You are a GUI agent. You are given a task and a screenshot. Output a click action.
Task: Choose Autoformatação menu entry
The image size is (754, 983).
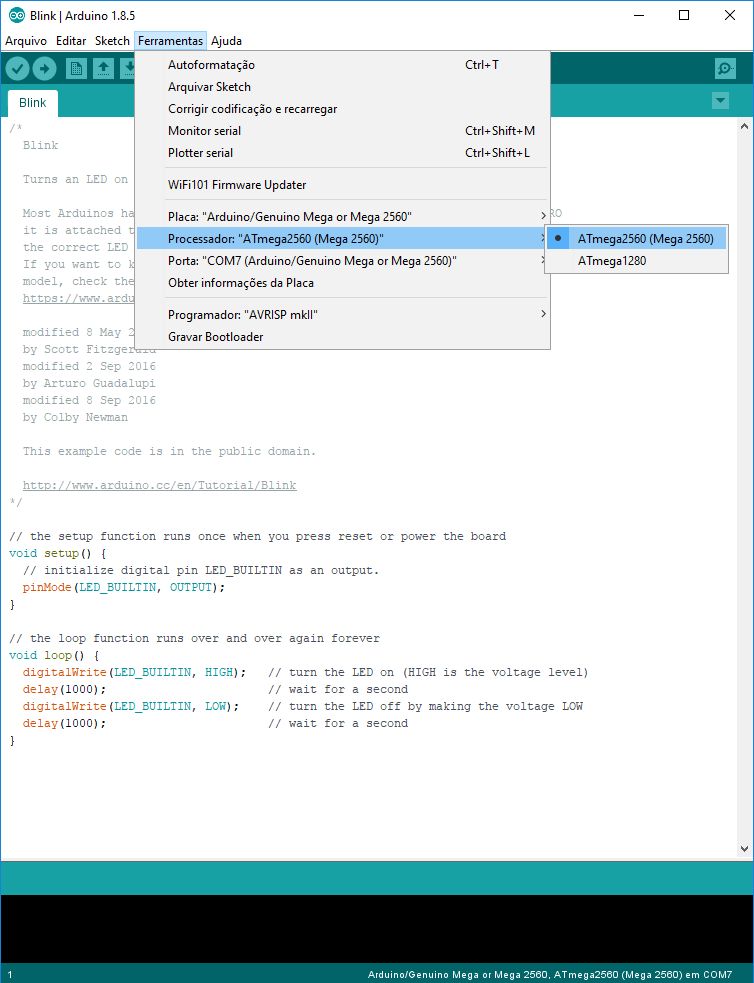343,65
